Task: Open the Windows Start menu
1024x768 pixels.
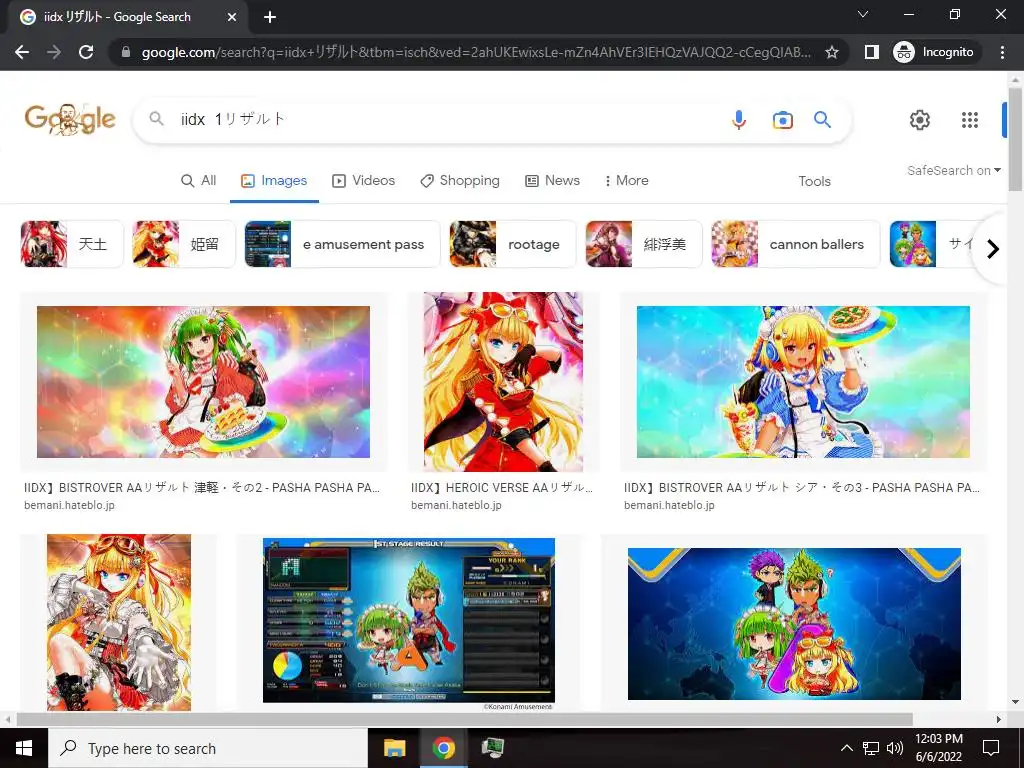Action: tap(24, 748)
